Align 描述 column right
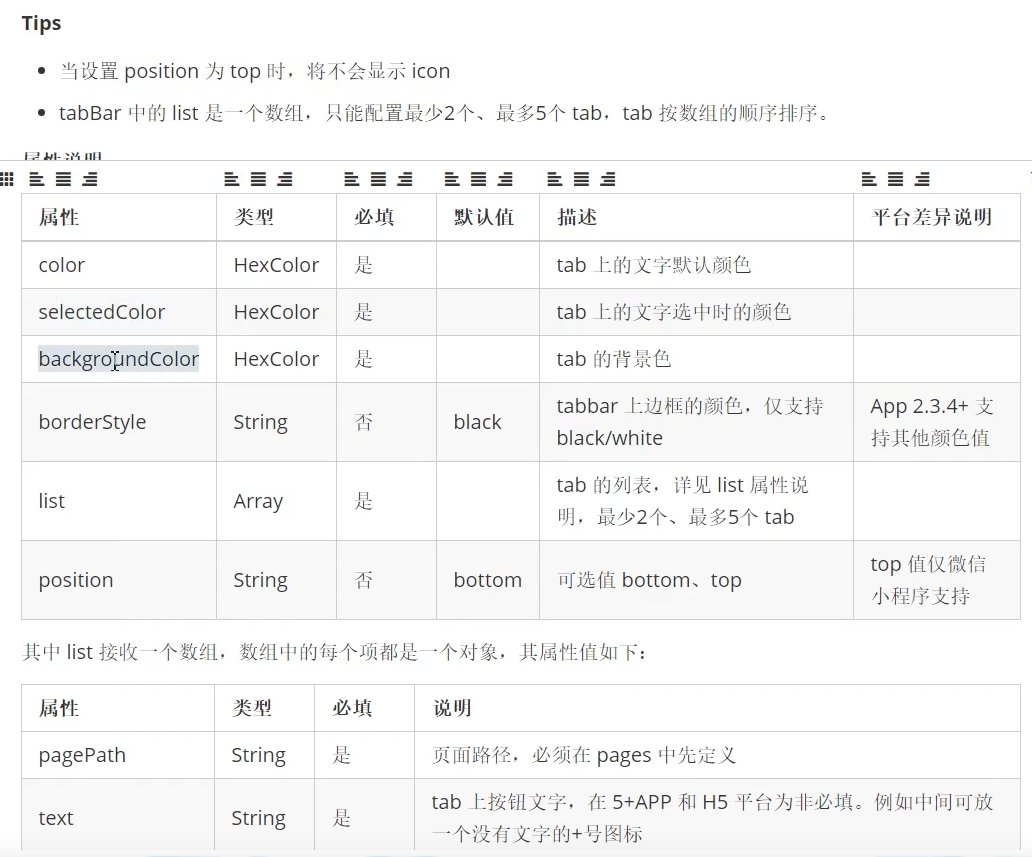Image resolution: width=1032 pixels, height=857 pixels. 607,179
